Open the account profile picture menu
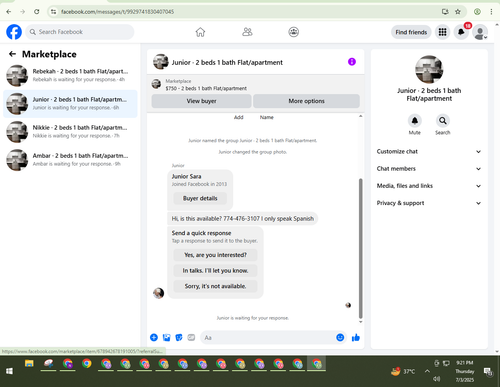 tap(480, 32)
